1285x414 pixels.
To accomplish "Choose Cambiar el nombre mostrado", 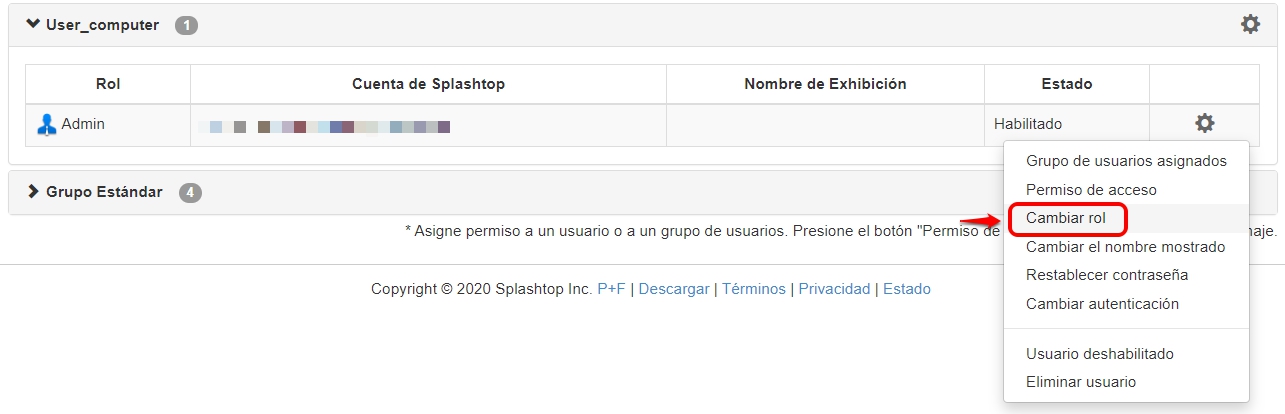I will point(1126,247).
